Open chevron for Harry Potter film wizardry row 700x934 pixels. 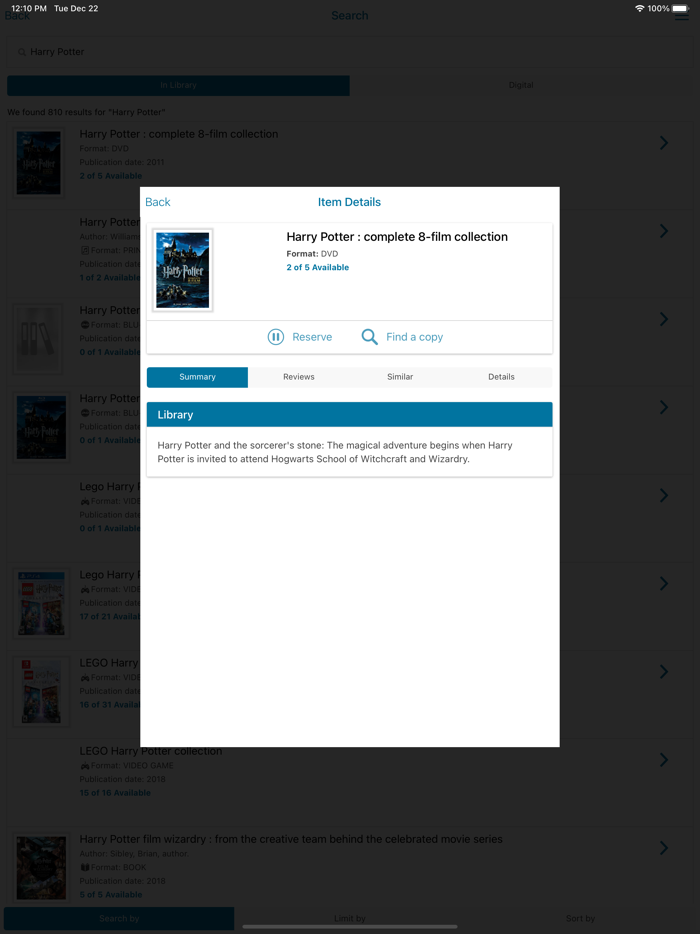tap(664, 848)
